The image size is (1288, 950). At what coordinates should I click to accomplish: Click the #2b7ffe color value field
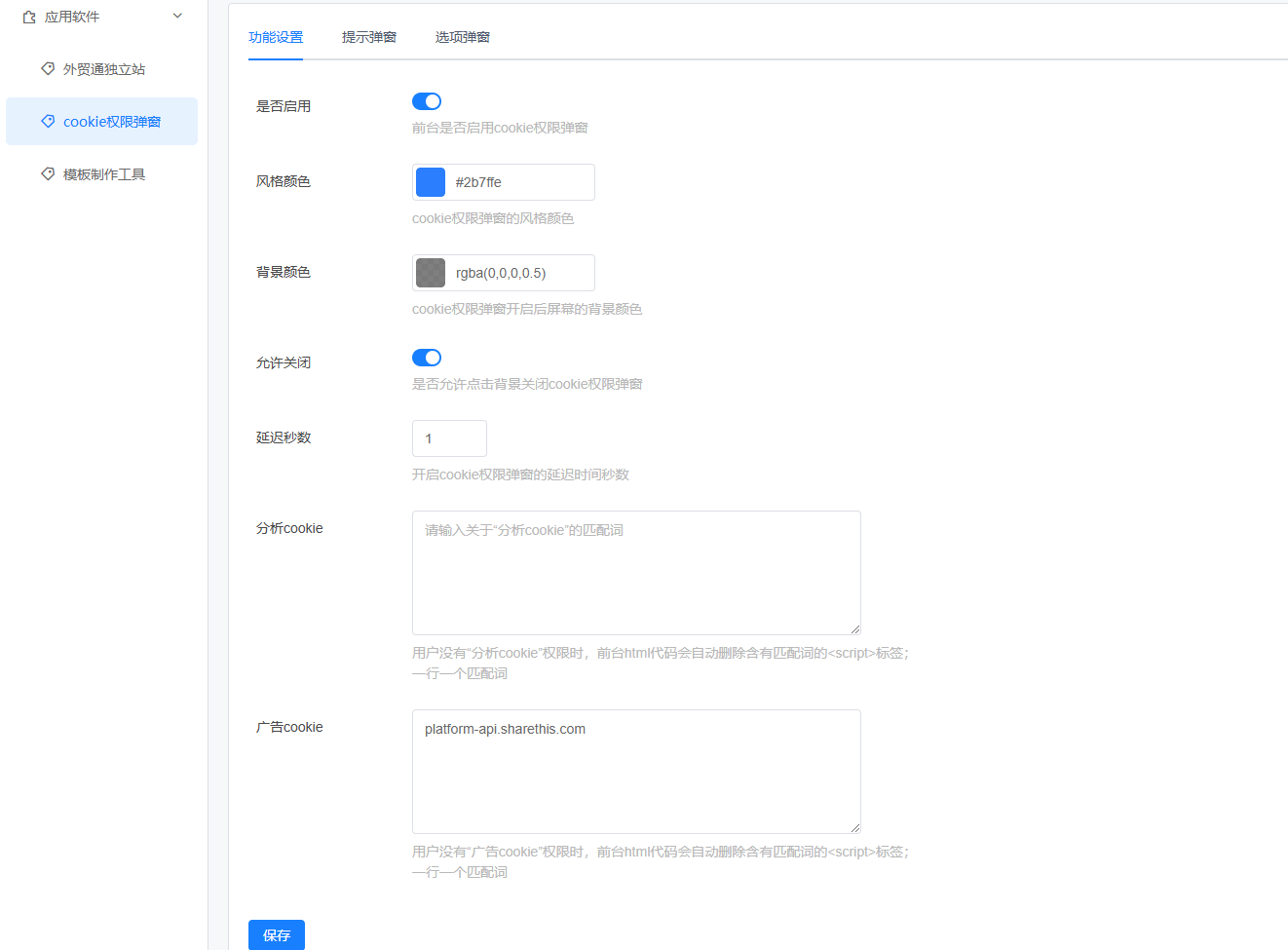[x=518, y=182]
